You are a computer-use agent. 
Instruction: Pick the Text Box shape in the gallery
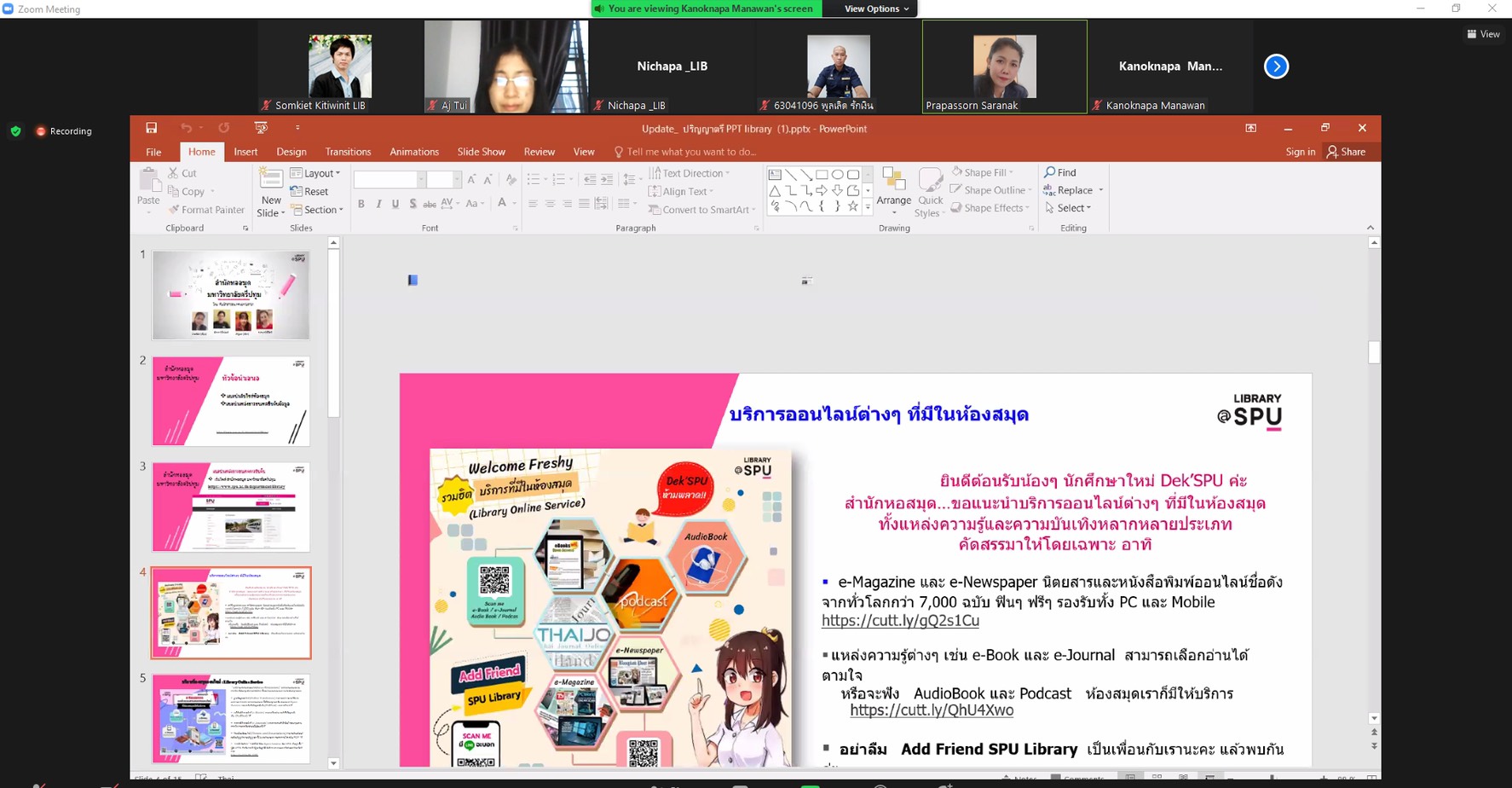(x=775, y=175)
